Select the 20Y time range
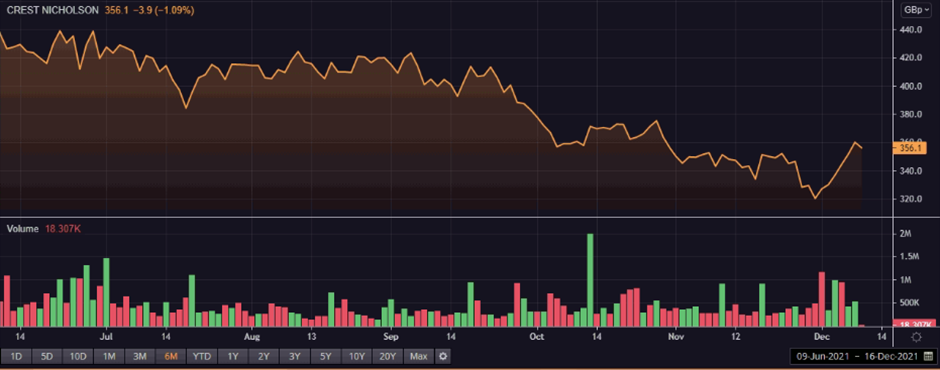This screenshot has height=370, width=940. click(388, 356)
